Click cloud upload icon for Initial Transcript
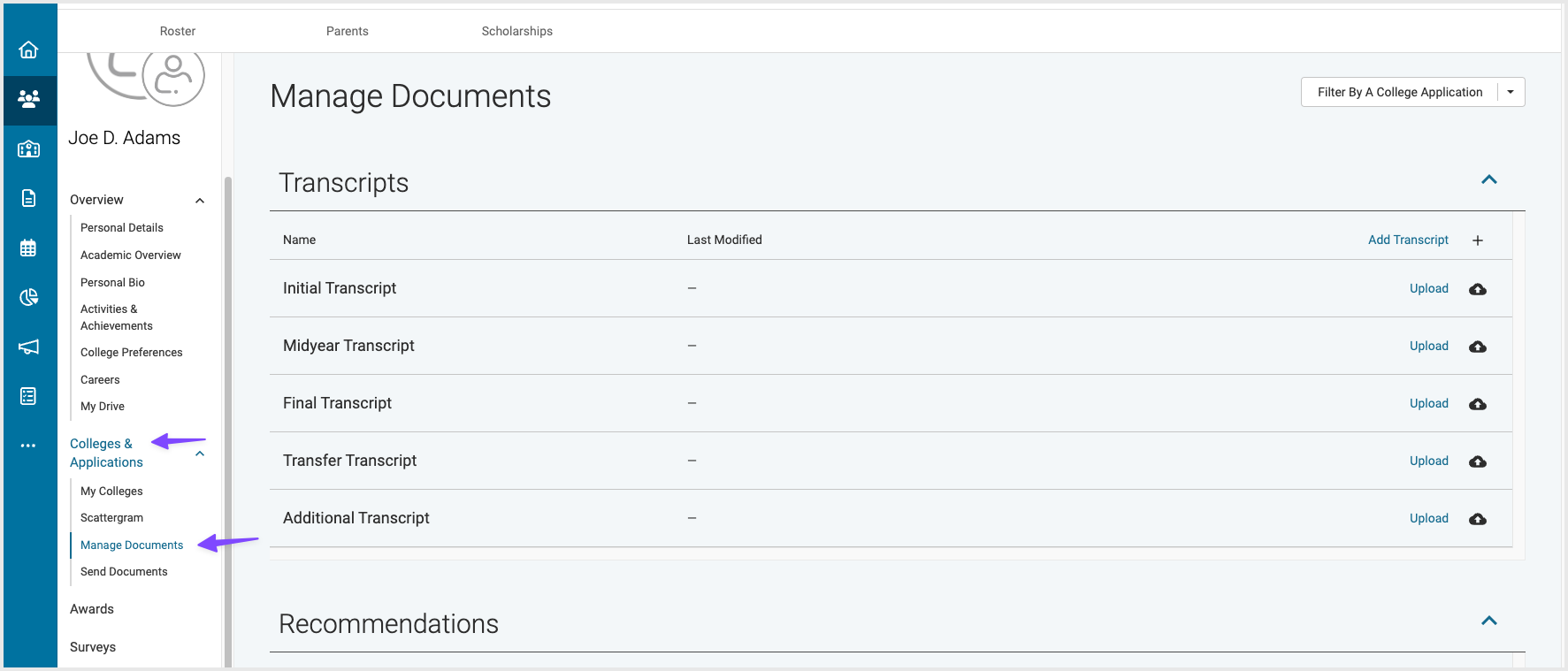This screenshot has height=671, width=1568. pyautogui.click(x=1478, y=289)
